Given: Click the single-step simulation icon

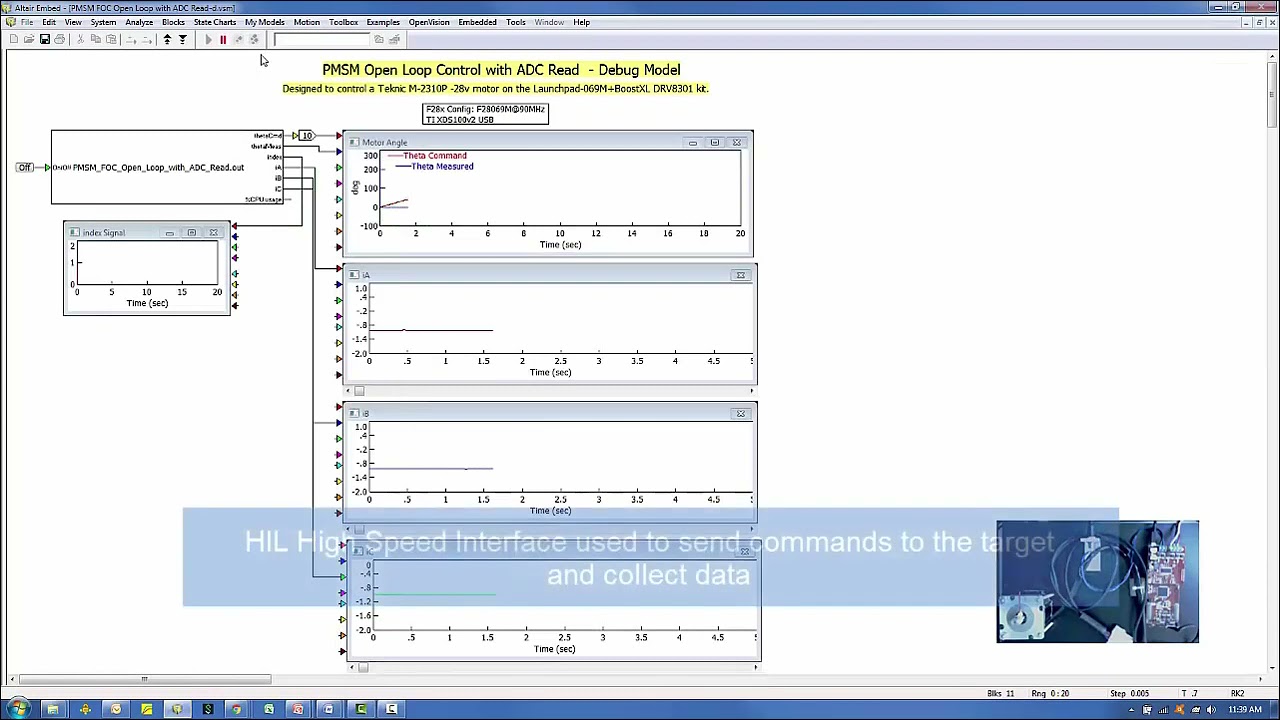Looking at the screenshot, I should pos(238,39).
